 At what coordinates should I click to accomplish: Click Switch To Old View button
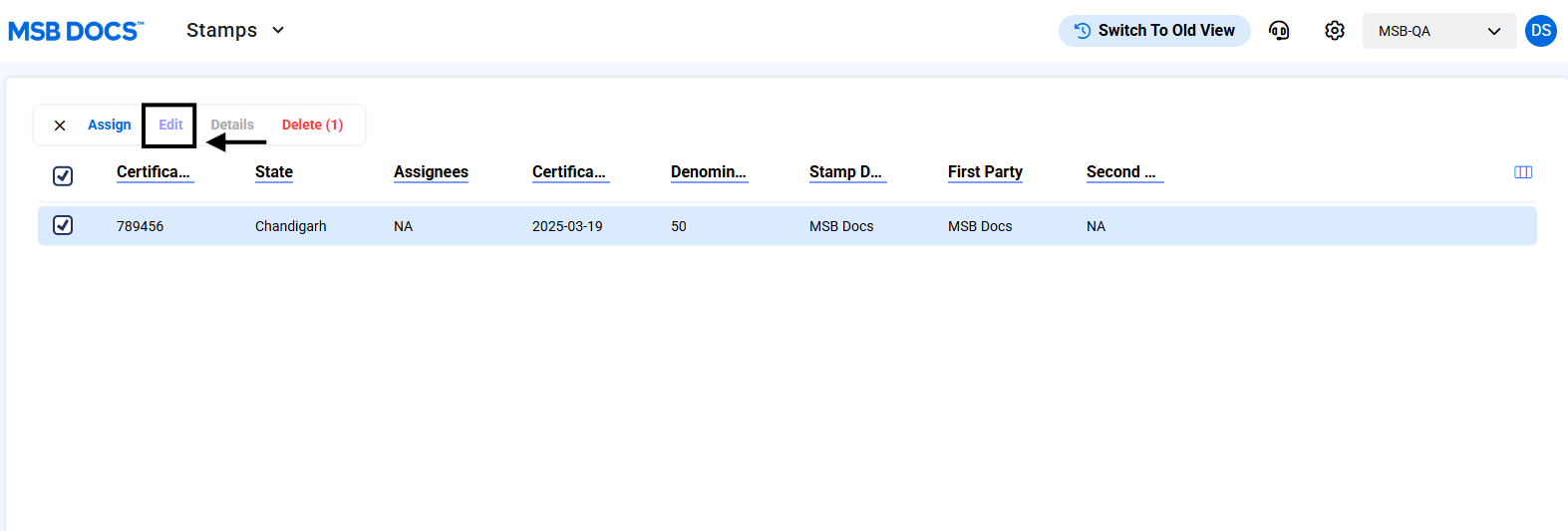[x=1154, y=31]
